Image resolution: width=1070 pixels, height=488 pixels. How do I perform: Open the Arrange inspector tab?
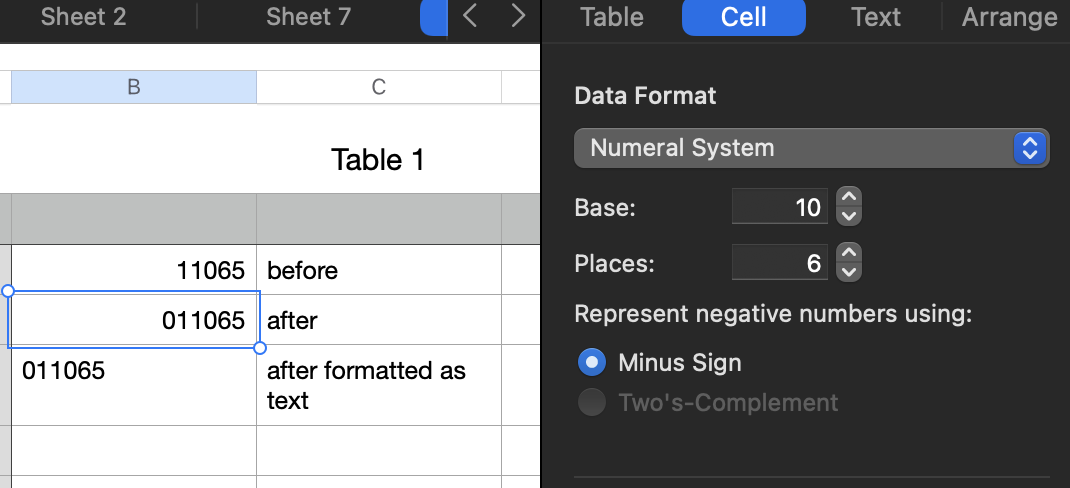(1009, 17)
